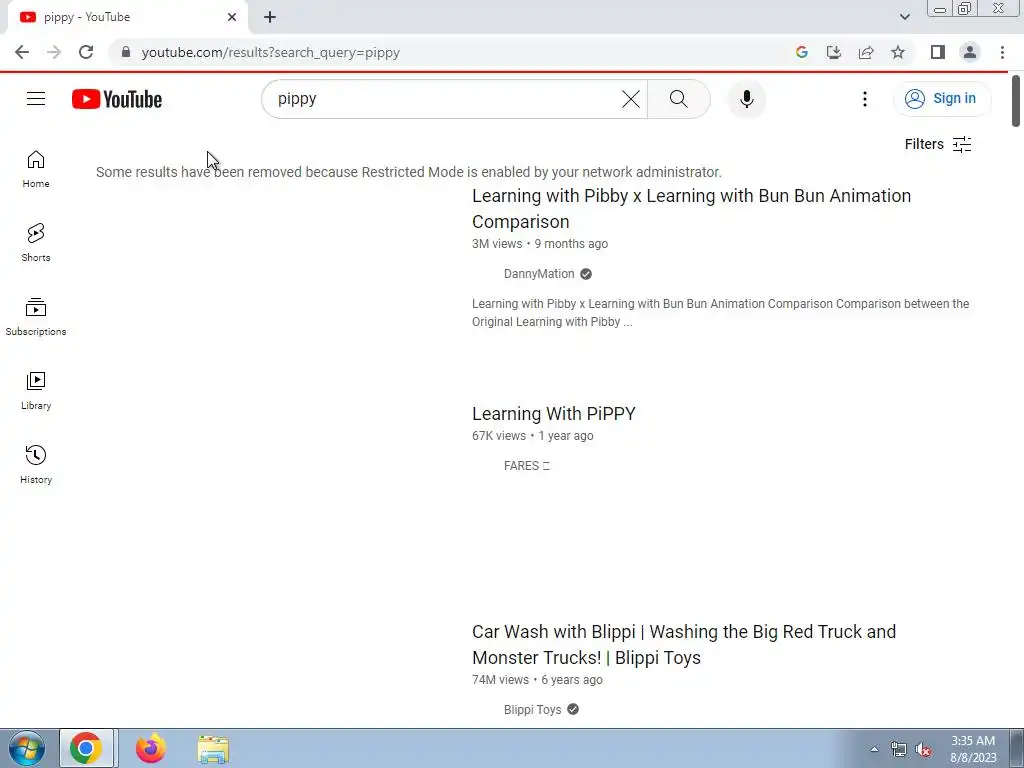The width and height of the screenshot is (1024, 768).
Task: Bookmark this page with the star
Action: tap(898, 52)
